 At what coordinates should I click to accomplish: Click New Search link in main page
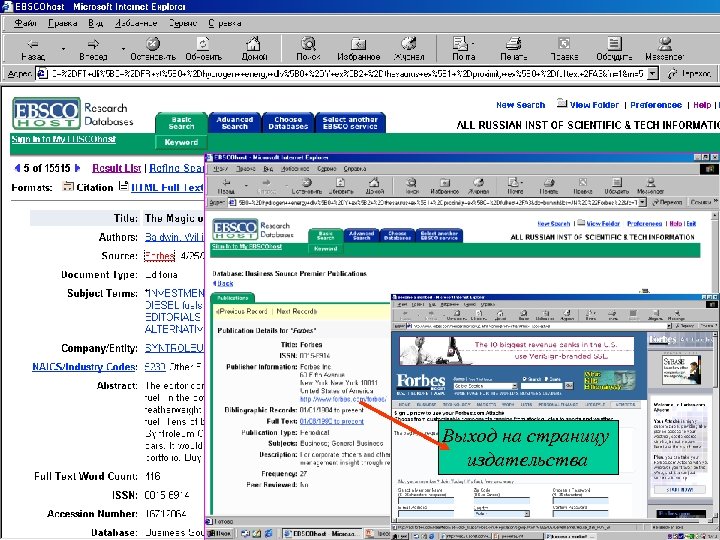pyautogui.click(x=521, y=105)
